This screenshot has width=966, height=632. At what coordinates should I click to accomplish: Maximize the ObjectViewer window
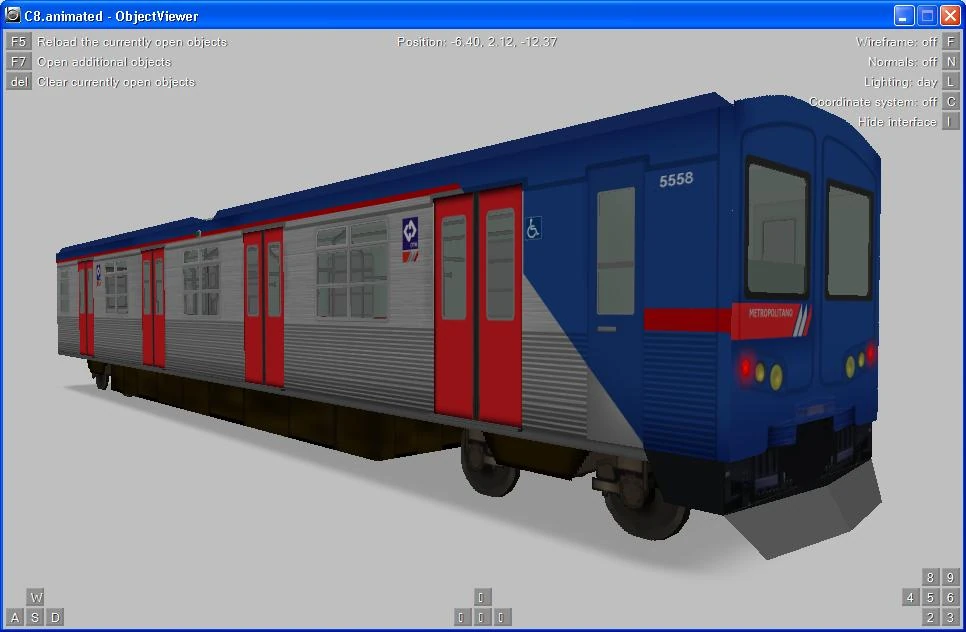927,15
